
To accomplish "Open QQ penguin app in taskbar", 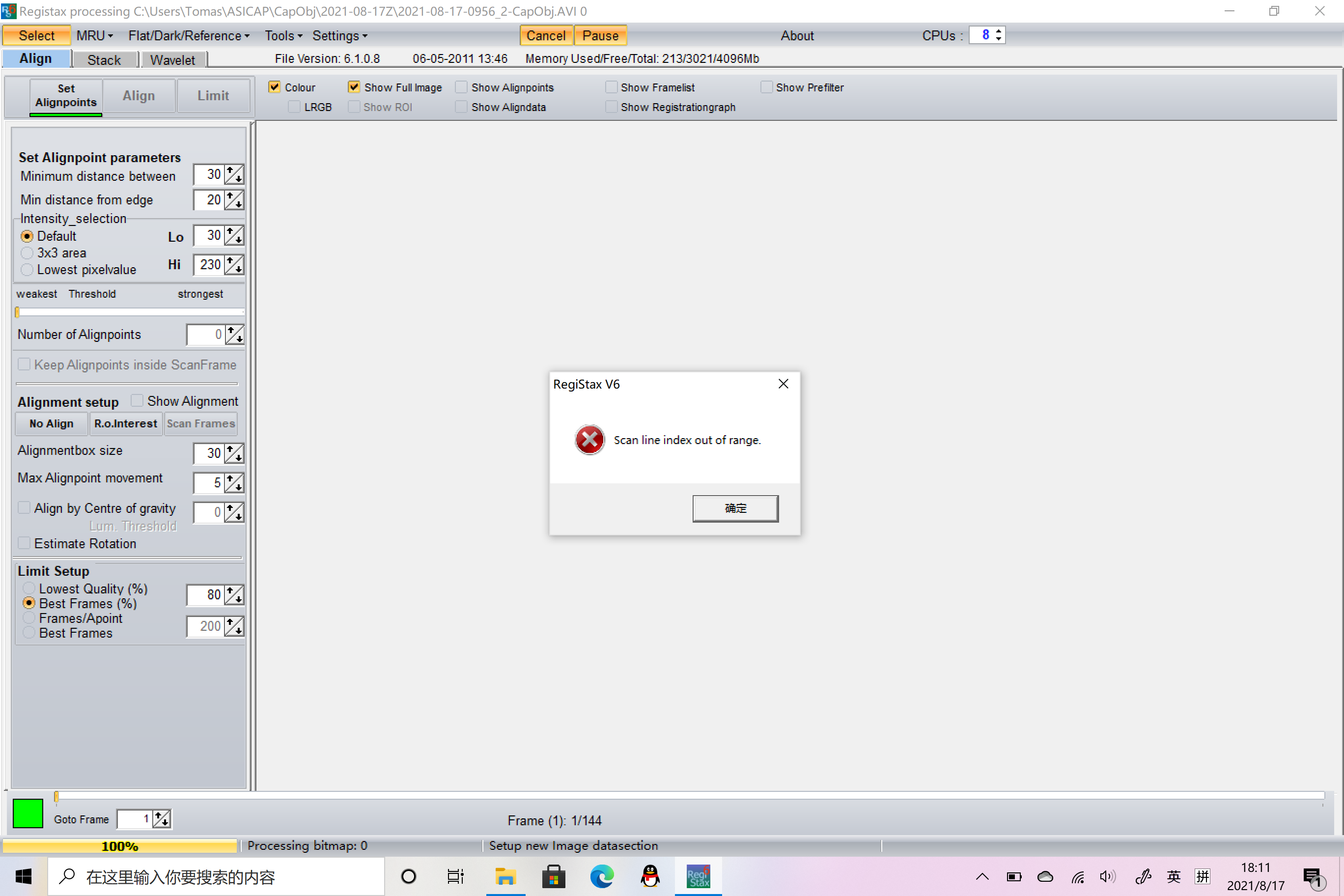I will (650, 876).
